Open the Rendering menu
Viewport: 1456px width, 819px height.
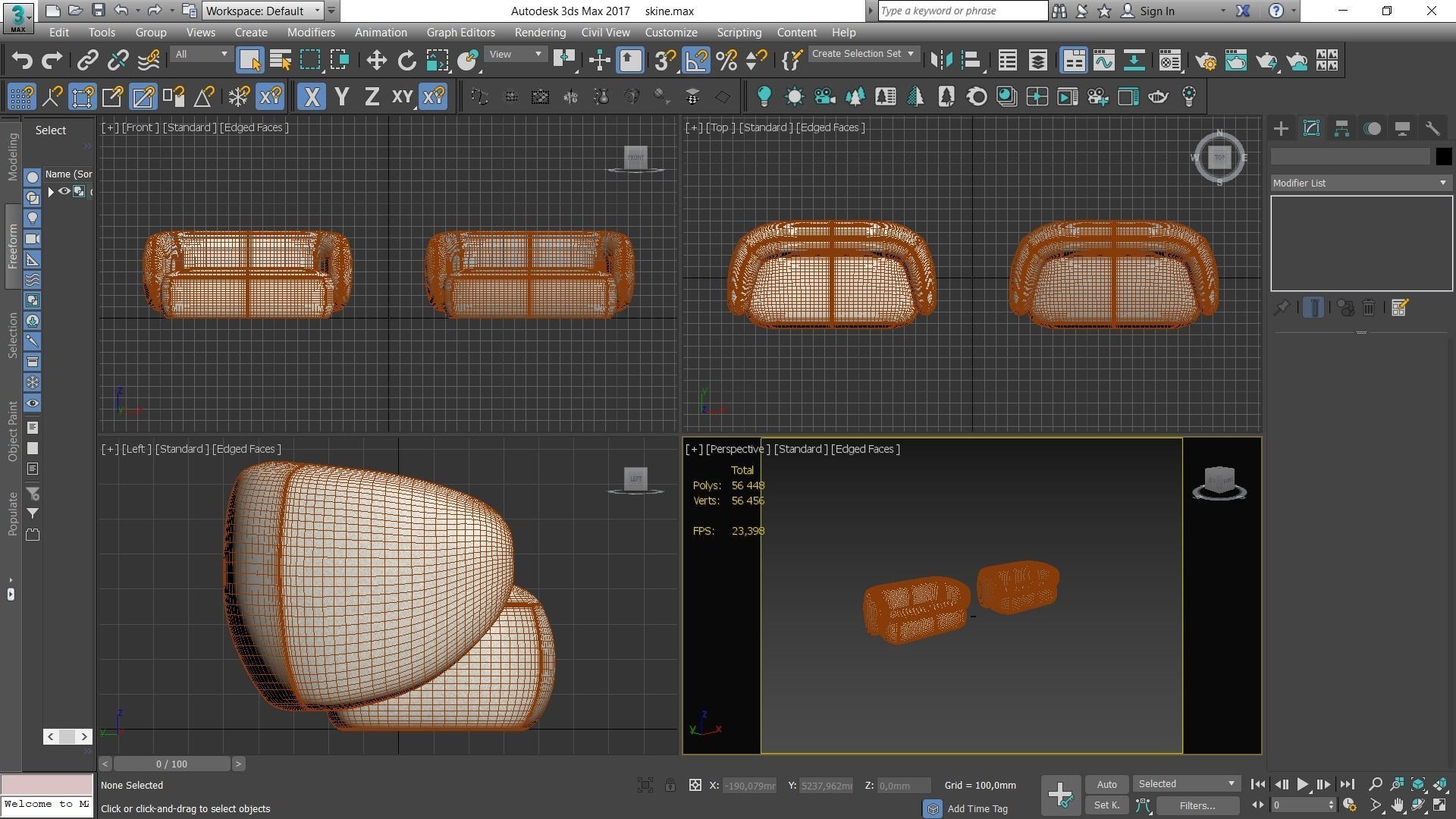540,33
